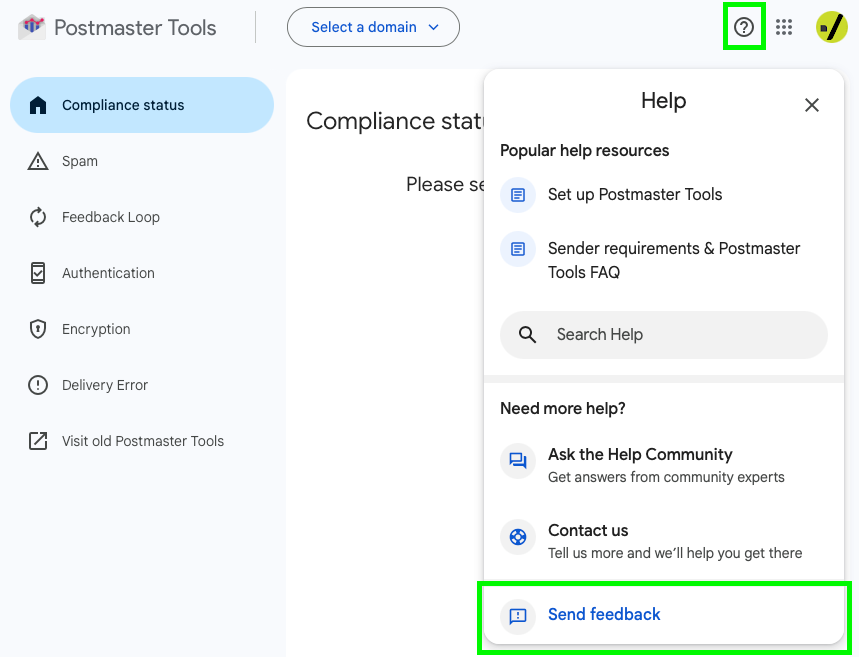
Task: Open Set up Postmaster Tools help article
Action: pos(635,196)
